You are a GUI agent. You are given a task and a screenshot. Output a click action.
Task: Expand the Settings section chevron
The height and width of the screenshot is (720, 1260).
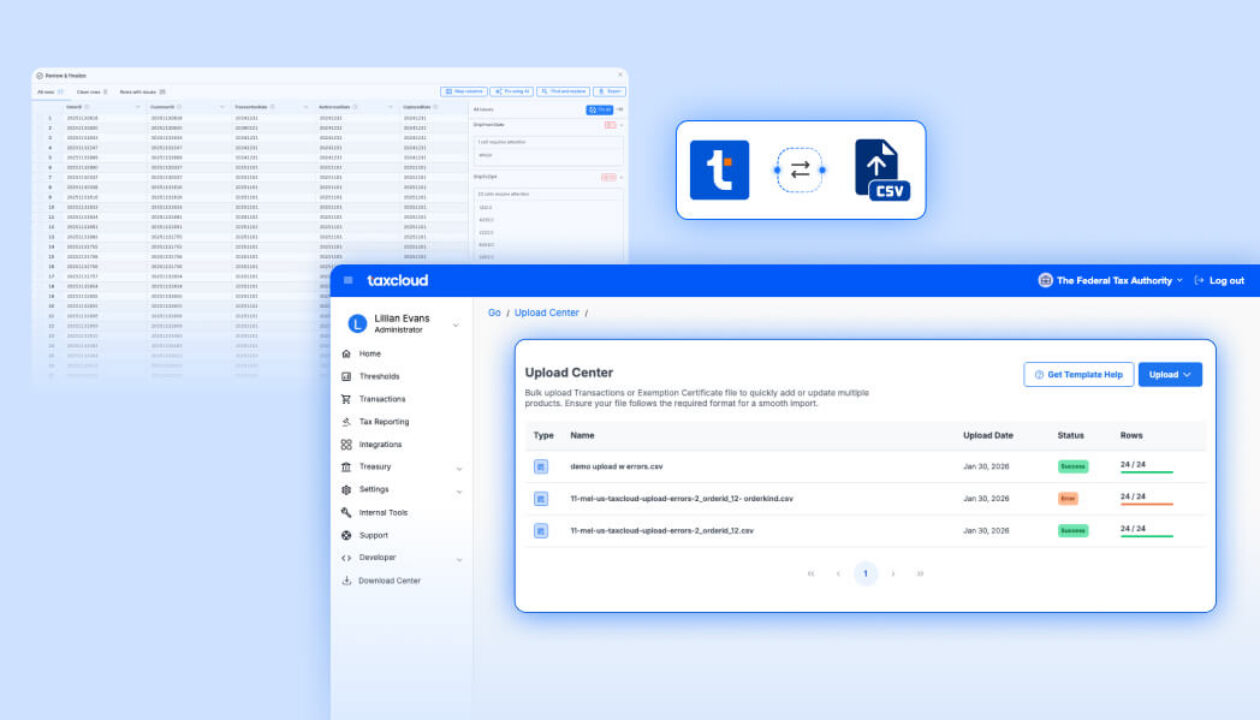pos(459,490)
